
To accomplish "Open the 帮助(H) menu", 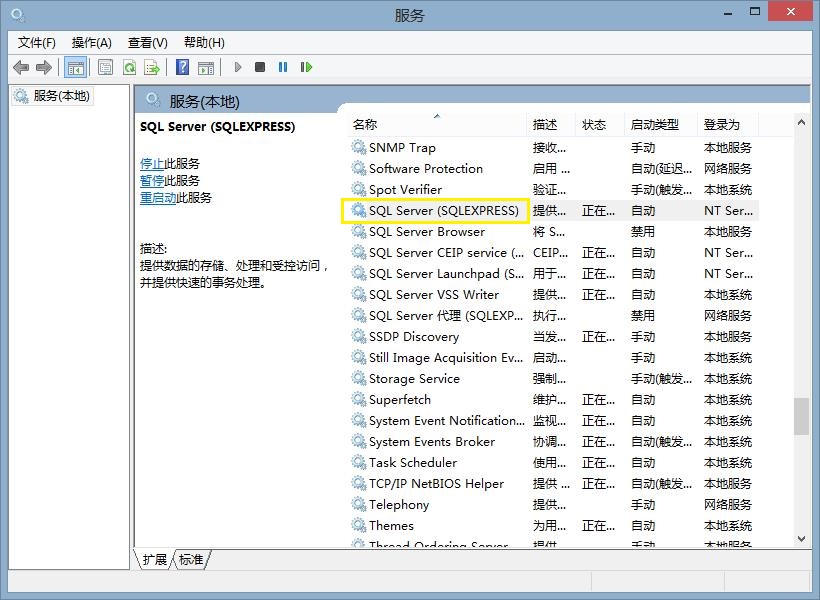I will 204,42.
